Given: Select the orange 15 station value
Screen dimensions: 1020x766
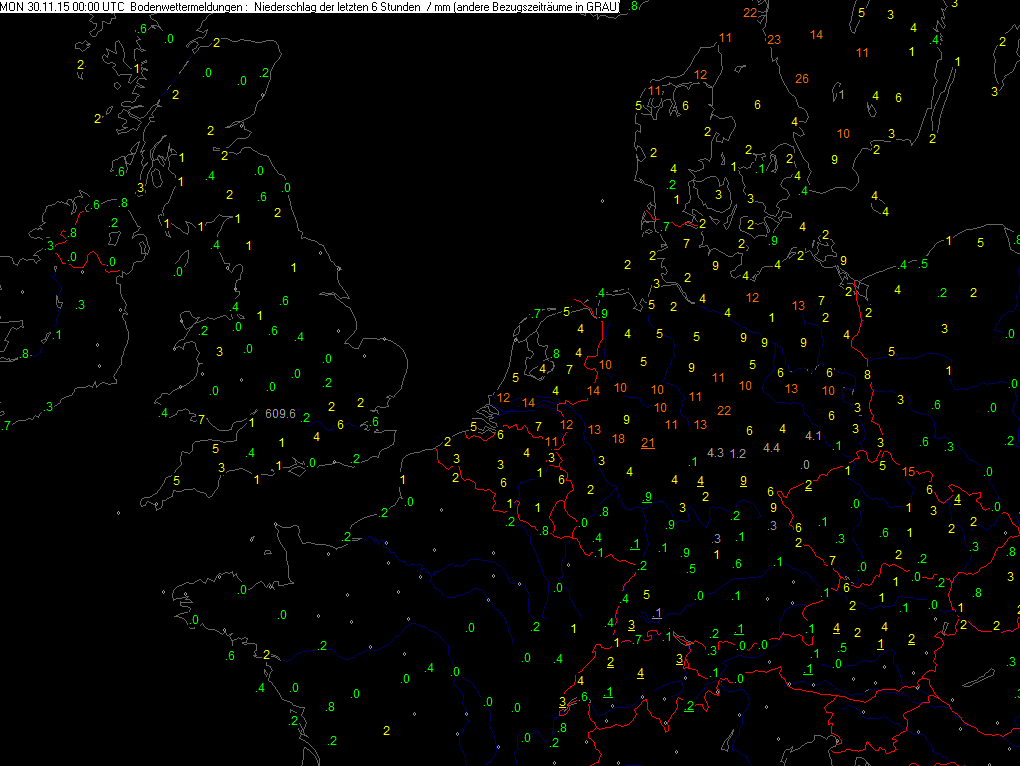Looking at the screenshot, I should pos(908,471).
